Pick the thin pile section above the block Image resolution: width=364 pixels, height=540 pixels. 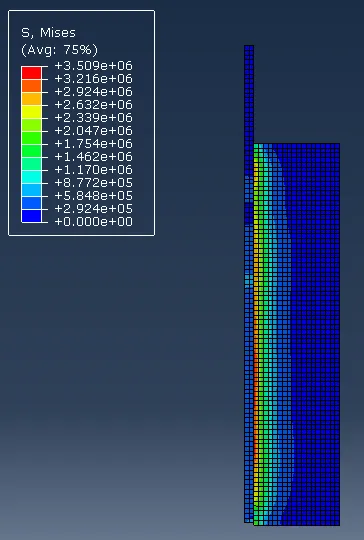[249, 94]
